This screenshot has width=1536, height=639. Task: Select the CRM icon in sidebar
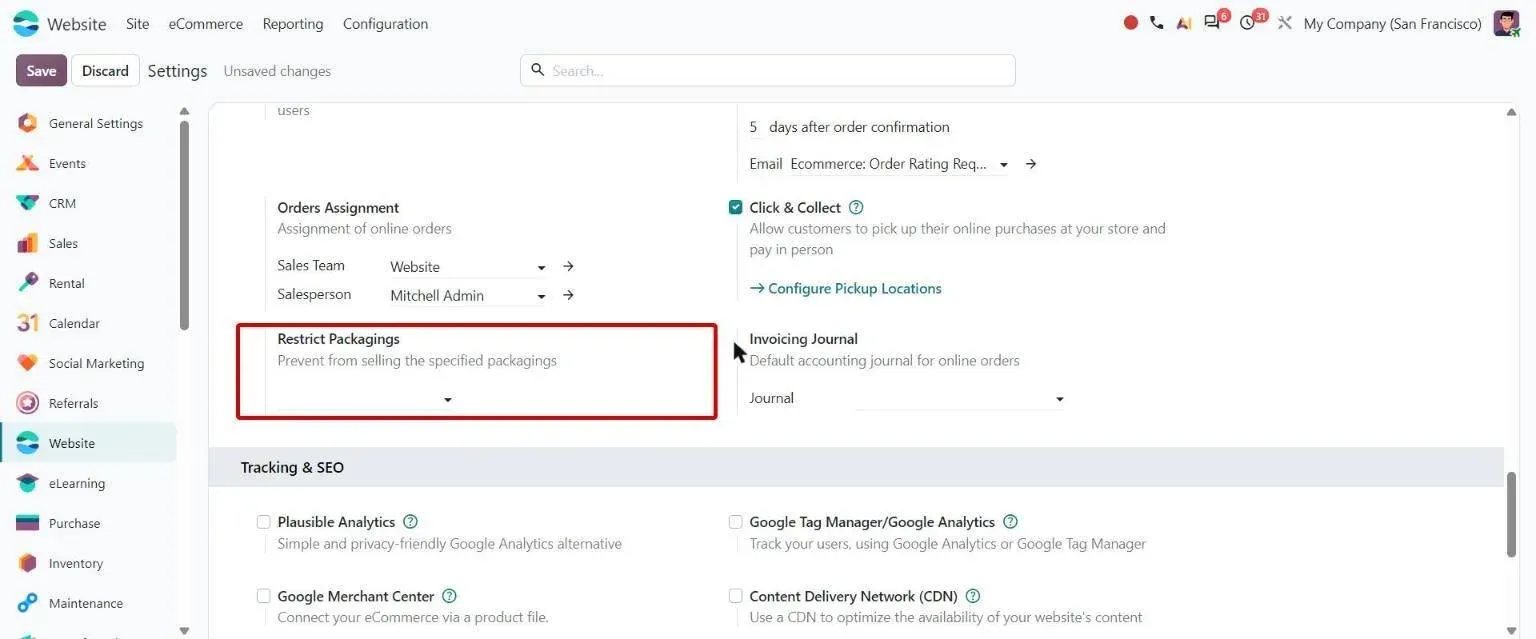pyautogui.click(x=28, y=203)
